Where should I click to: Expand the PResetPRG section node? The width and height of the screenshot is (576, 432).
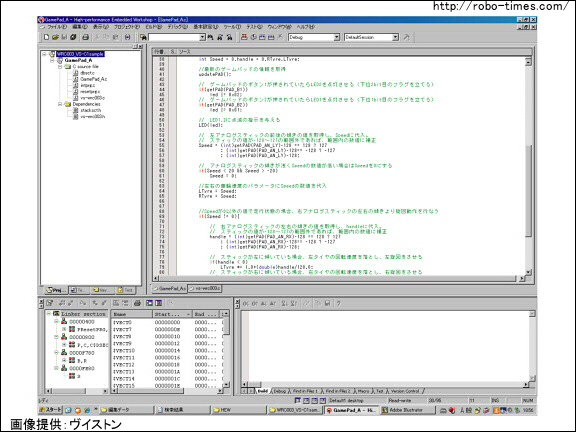click(x=64, y=330)
